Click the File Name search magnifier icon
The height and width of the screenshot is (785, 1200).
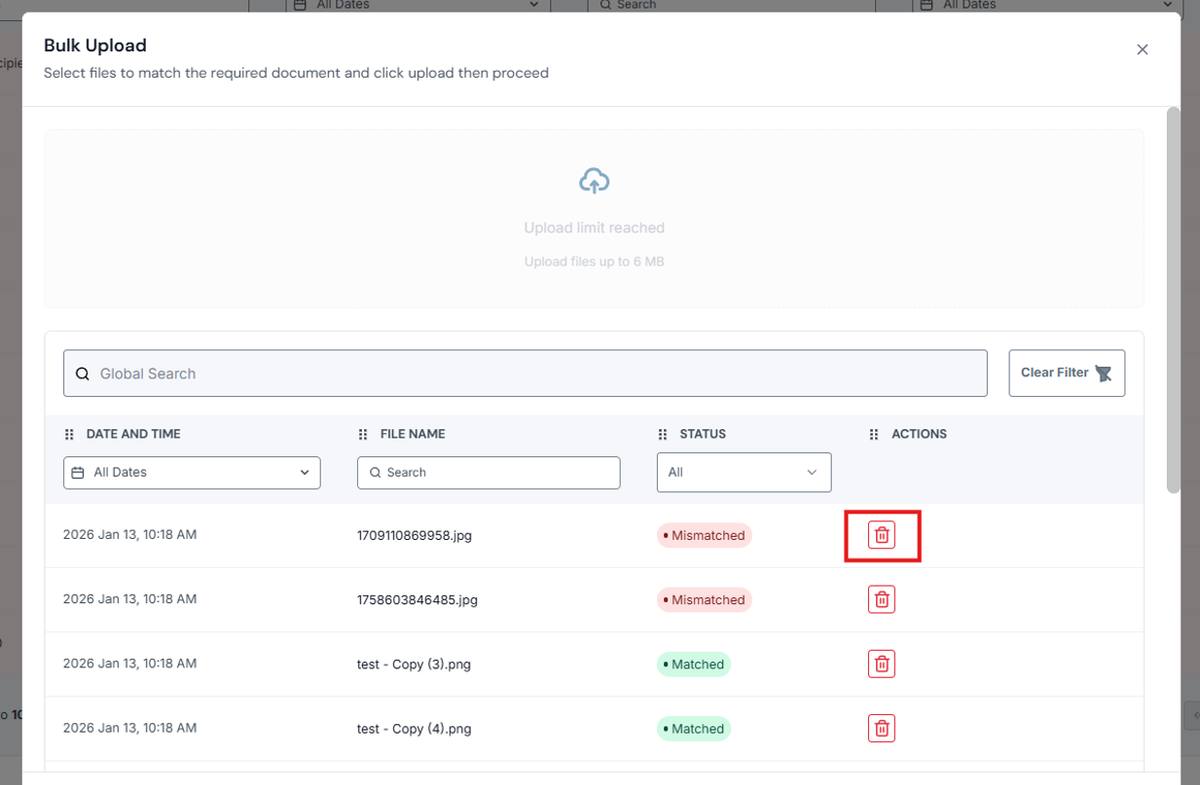375,472
